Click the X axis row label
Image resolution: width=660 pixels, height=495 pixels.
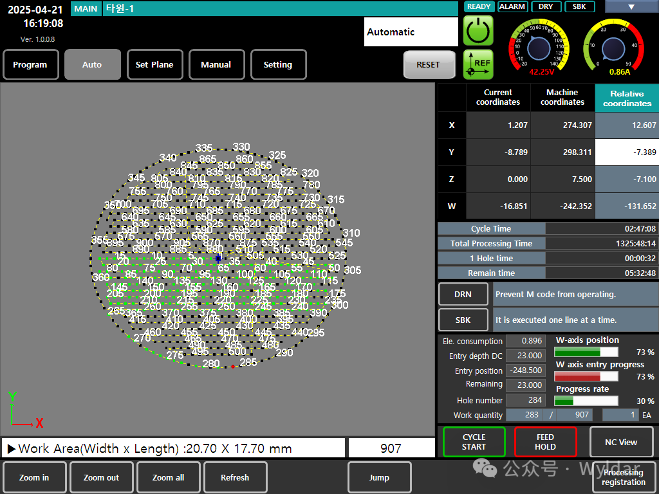[452, 125]
